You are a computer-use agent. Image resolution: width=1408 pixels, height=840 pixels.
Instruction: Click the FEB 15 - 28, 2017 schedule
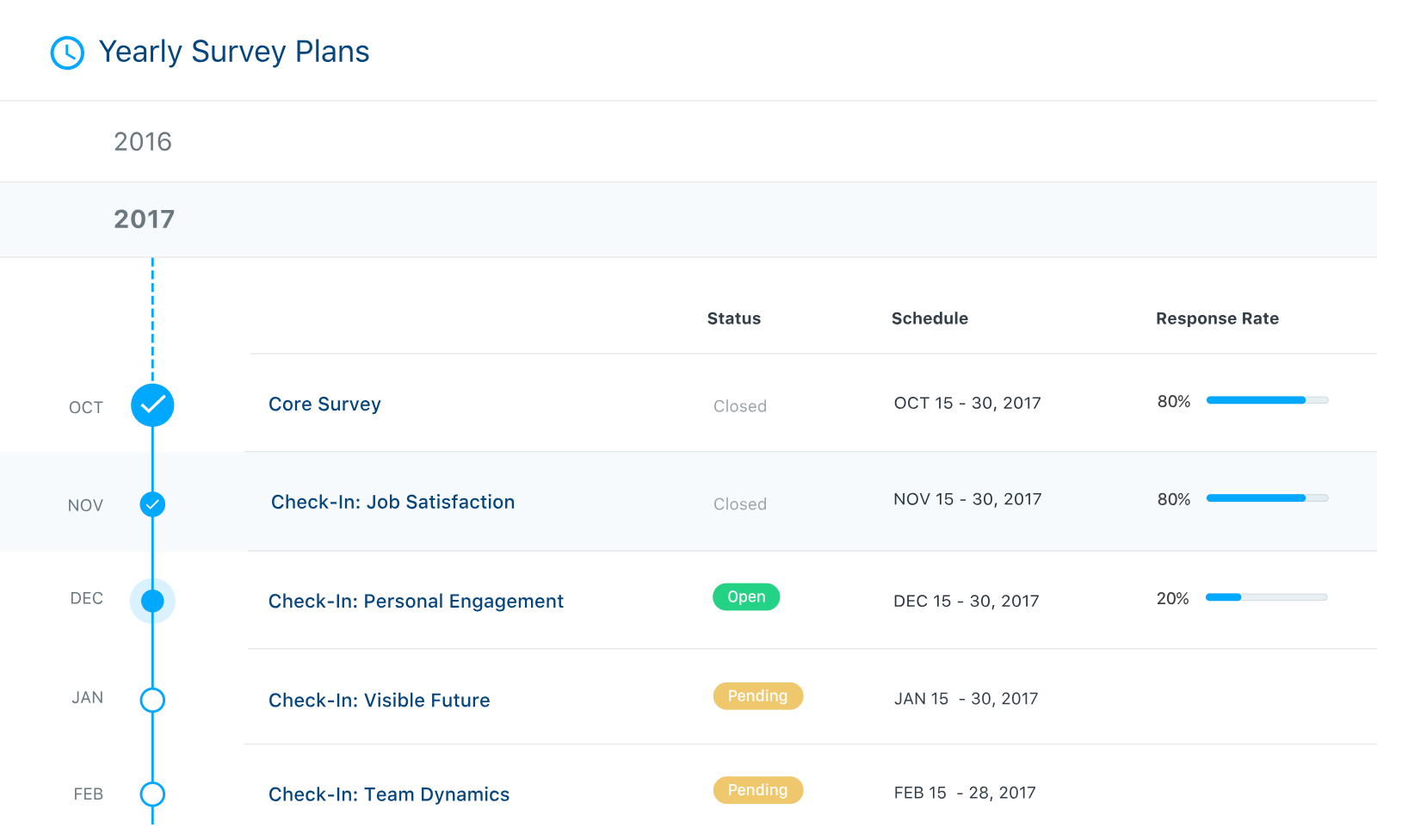click(965, 793)
